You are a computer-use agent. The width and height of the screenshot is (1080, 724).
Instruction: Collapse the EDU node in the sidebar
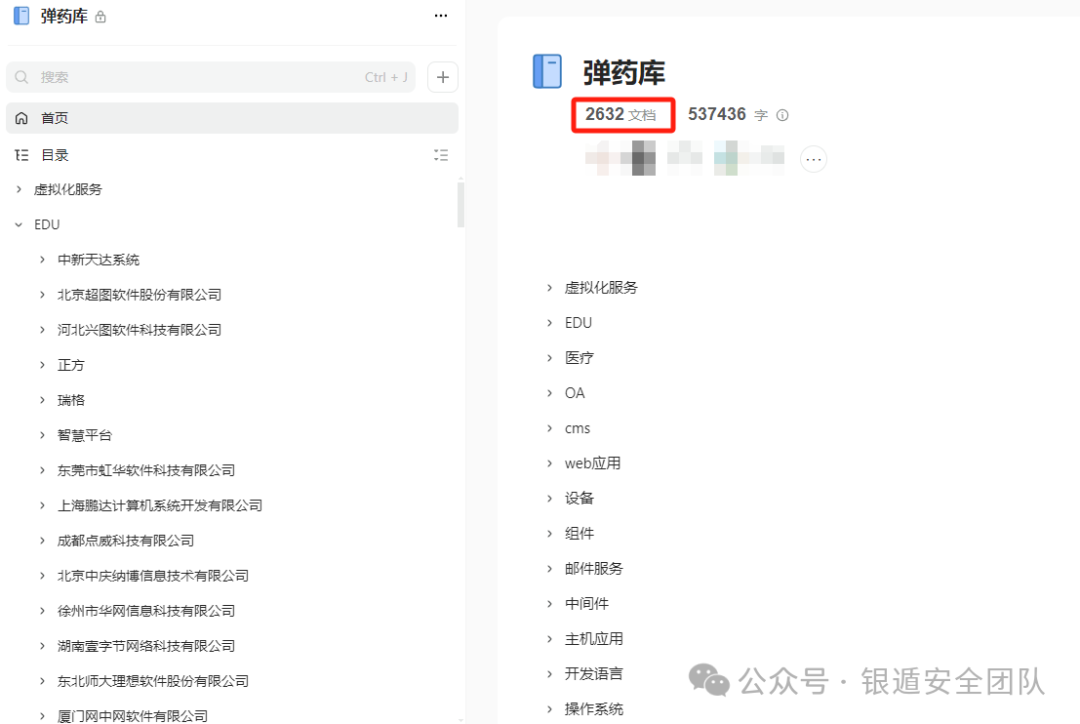[x=19, y=225]
